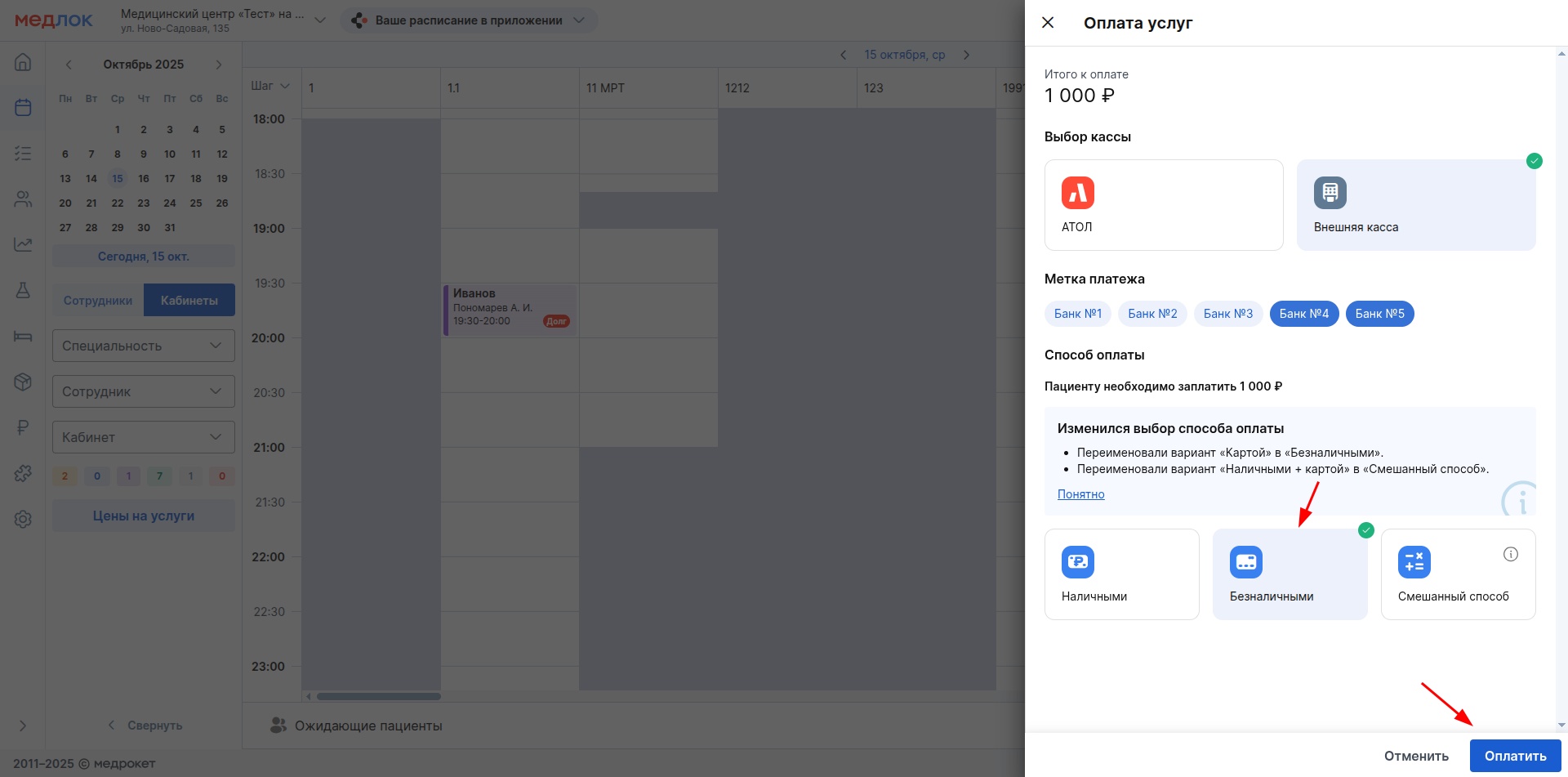Select the ATOL cash register icon
Screen dimensions: 1568x777
(x=1077, y=193)
